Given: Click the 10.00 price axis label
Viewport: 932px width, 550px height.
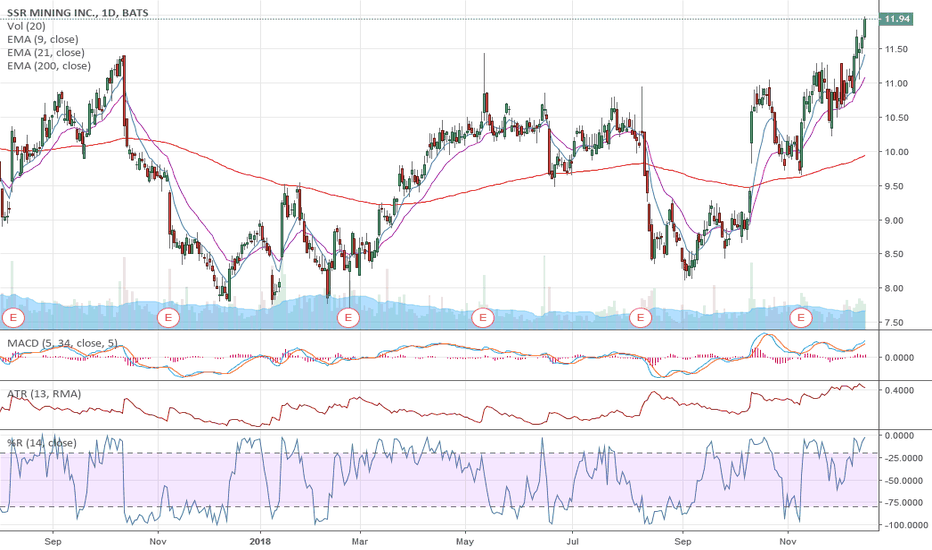Looking at the screenshot, I should 896,152.
